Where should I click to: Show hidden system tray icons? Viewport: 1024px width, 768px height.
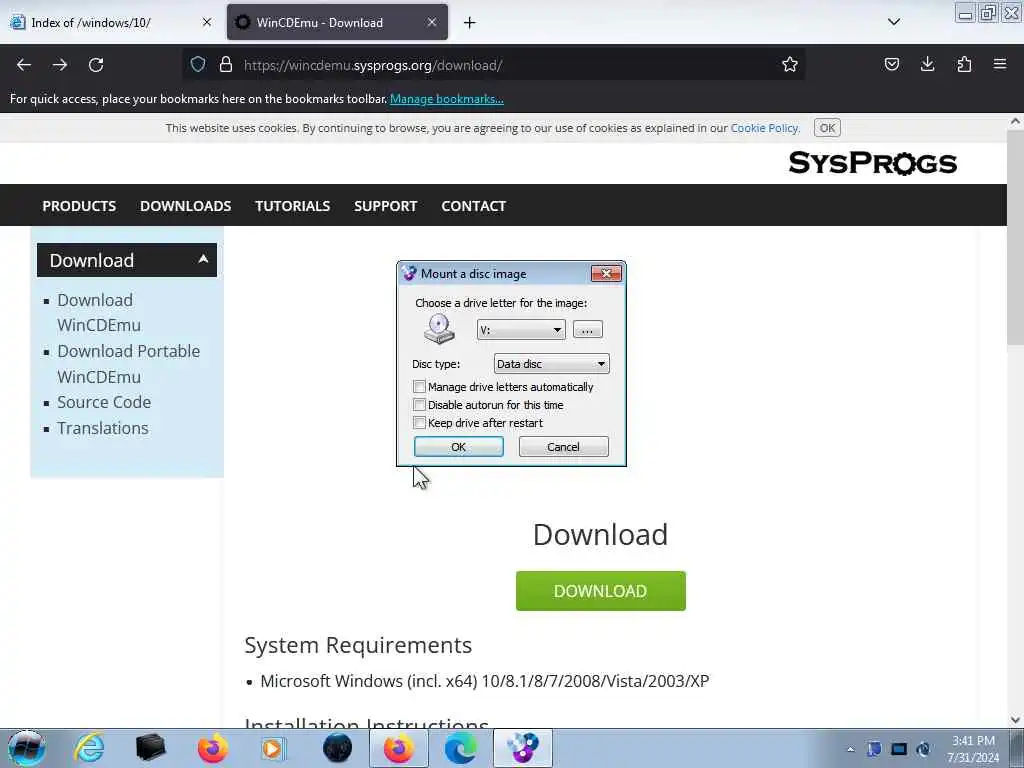coord(850,749)
